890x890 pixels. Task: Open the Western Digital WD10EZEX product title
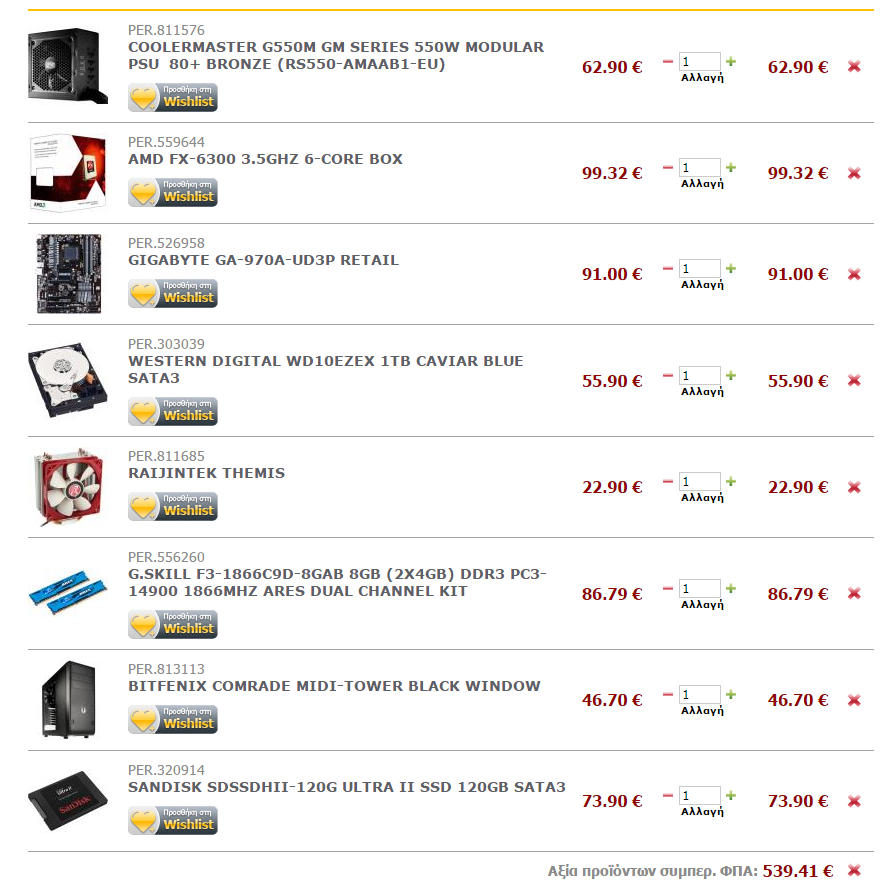pyautogui.click(x=325, y=370)
